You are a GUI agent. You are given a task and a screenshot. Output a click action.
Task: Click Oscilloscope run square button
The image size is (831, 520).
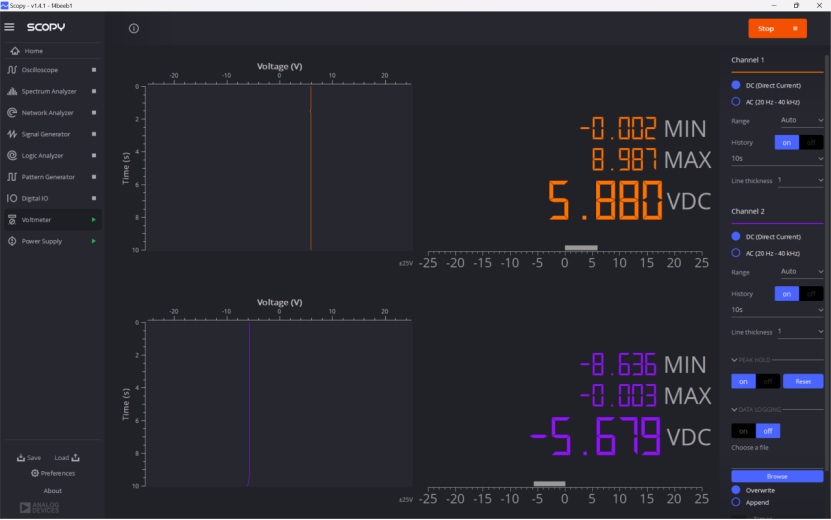click(94, 70)
